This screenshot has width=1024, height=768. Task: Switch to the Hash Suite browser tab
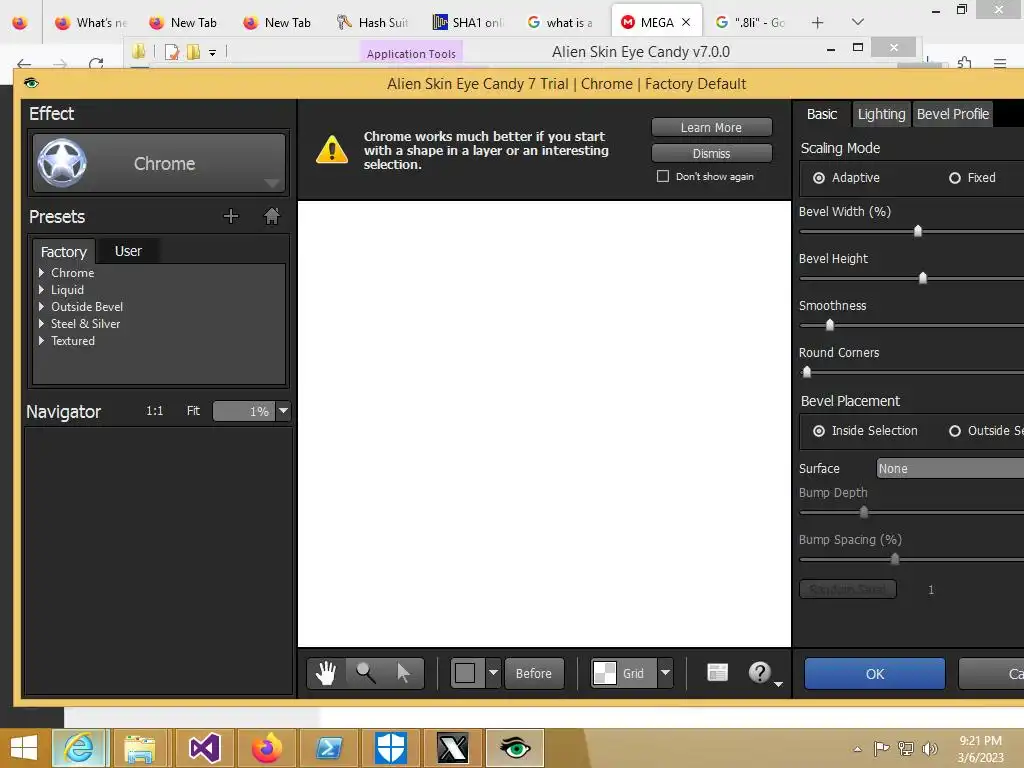pos(372,22)
